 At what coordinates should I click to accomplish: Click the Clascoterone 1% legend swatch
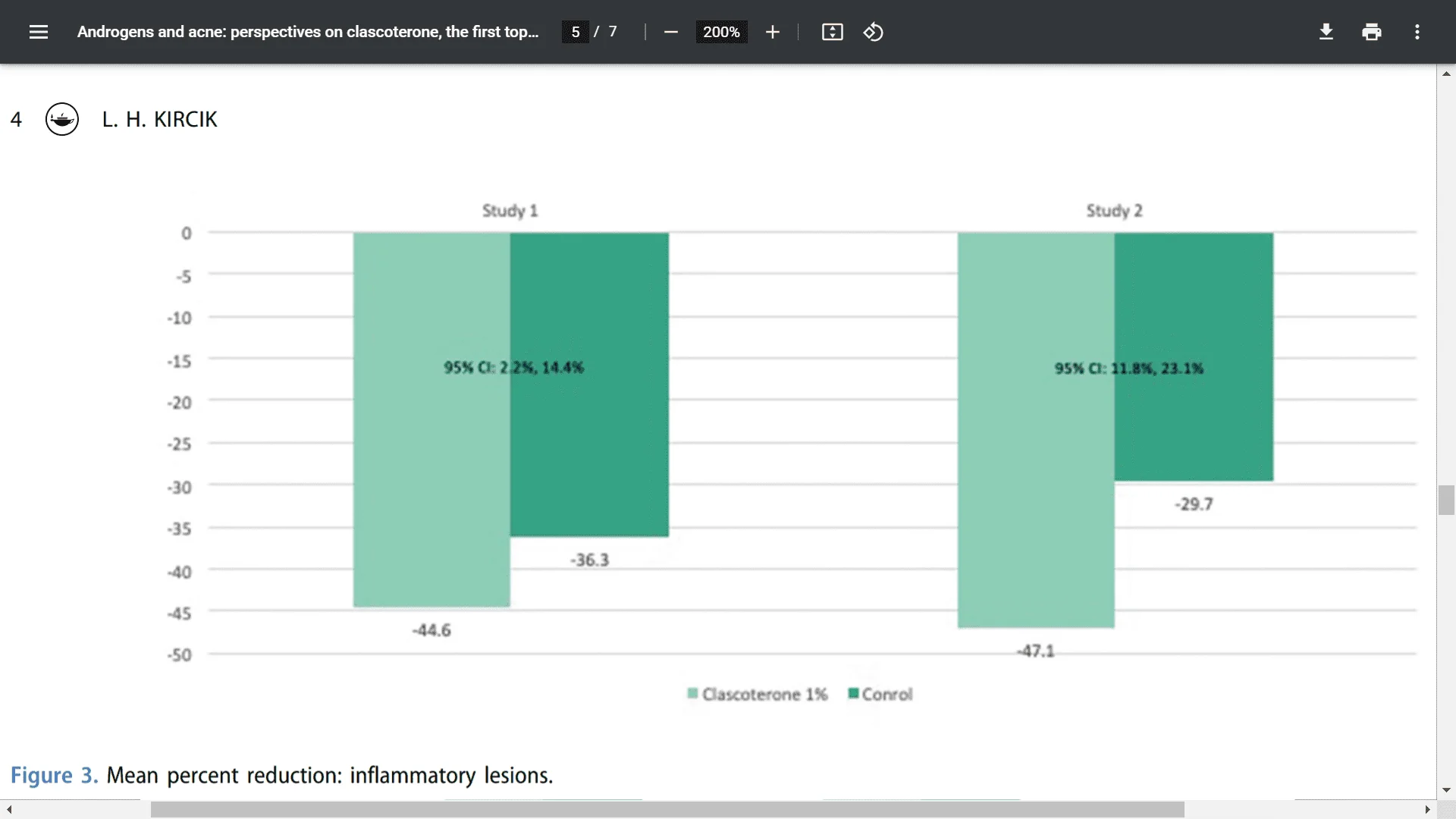[x=692, y=693]
